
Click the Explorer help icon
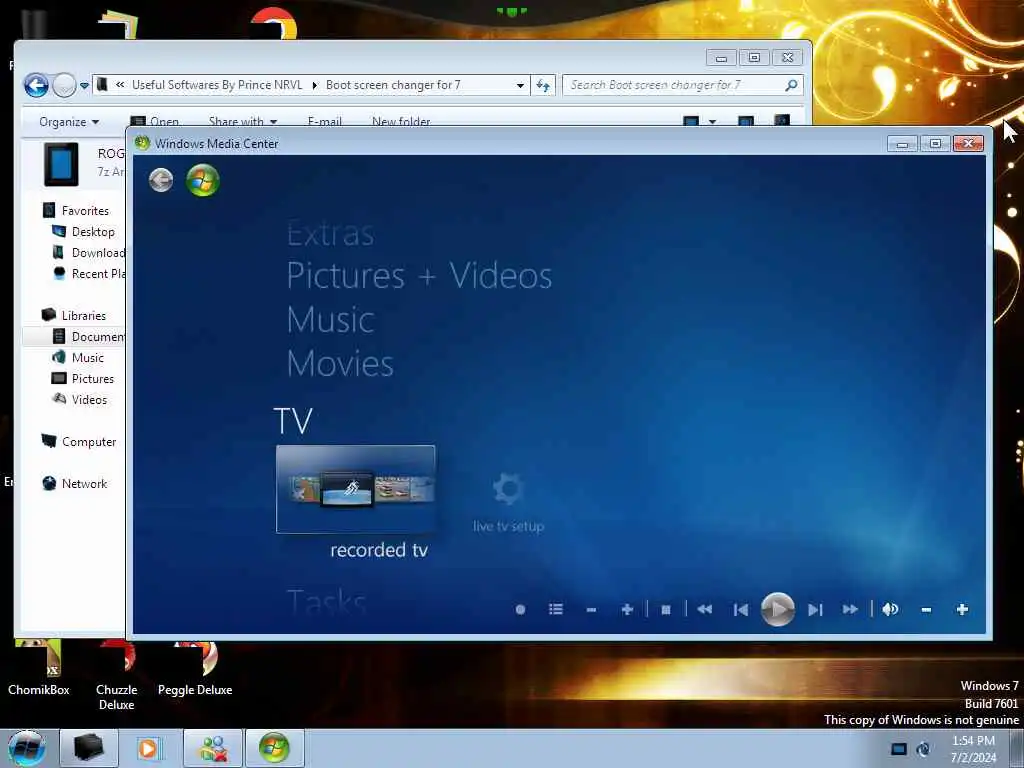[781, 120]
